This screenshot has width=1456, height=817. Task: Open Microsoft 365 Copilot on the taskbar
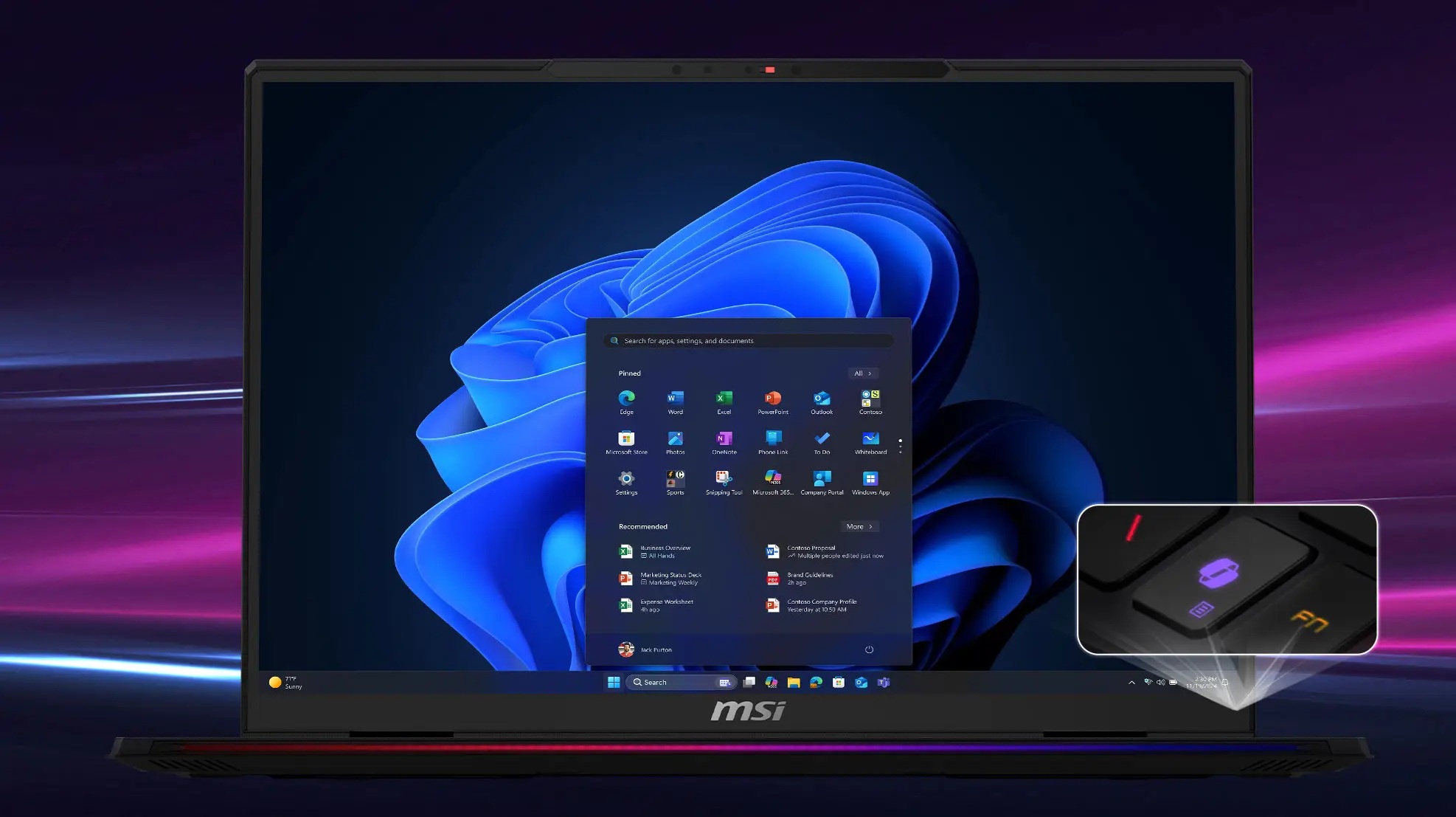[772, 683]
